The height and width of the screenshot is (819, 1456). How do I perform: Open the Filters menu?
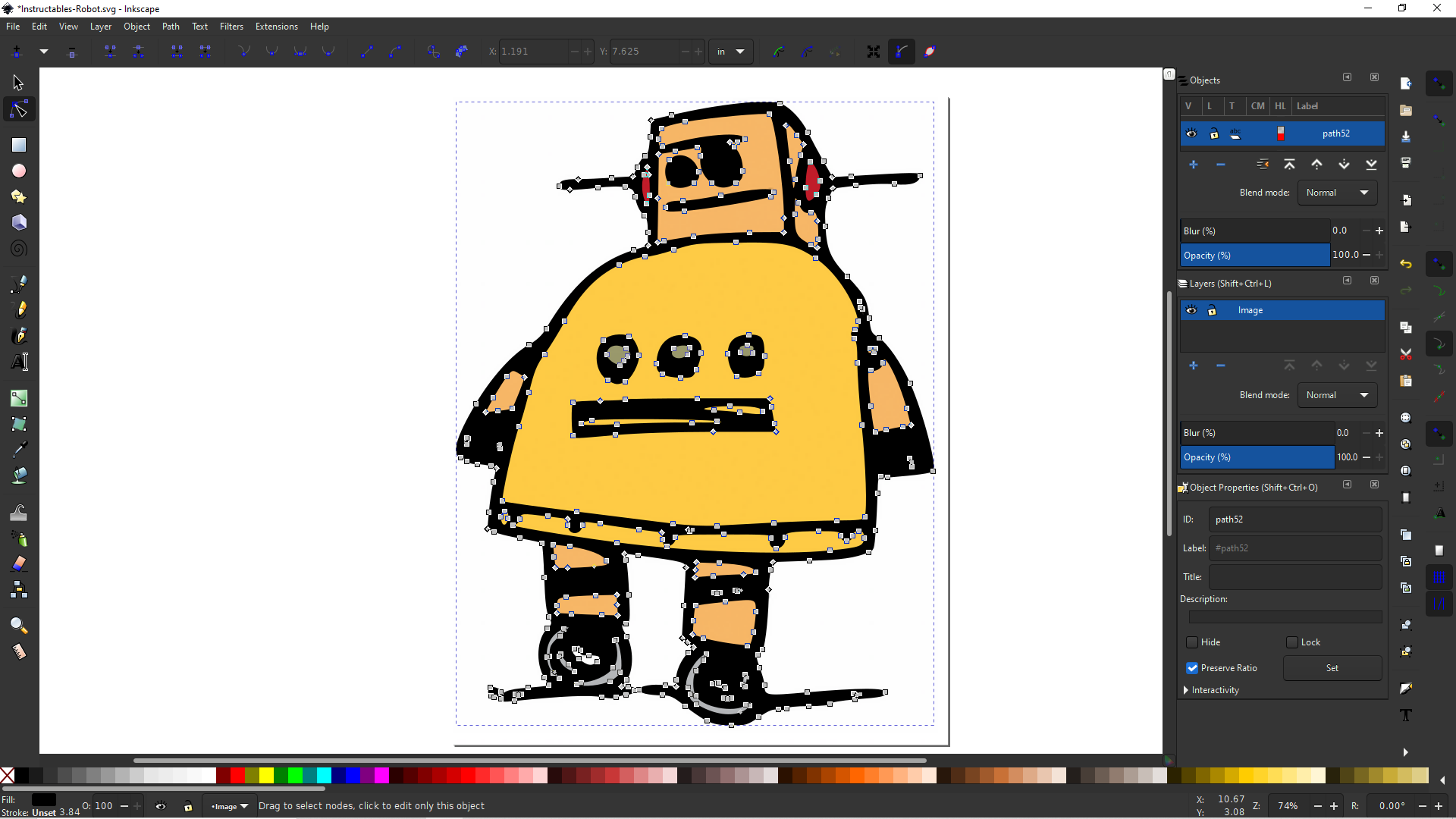point(231,26)
